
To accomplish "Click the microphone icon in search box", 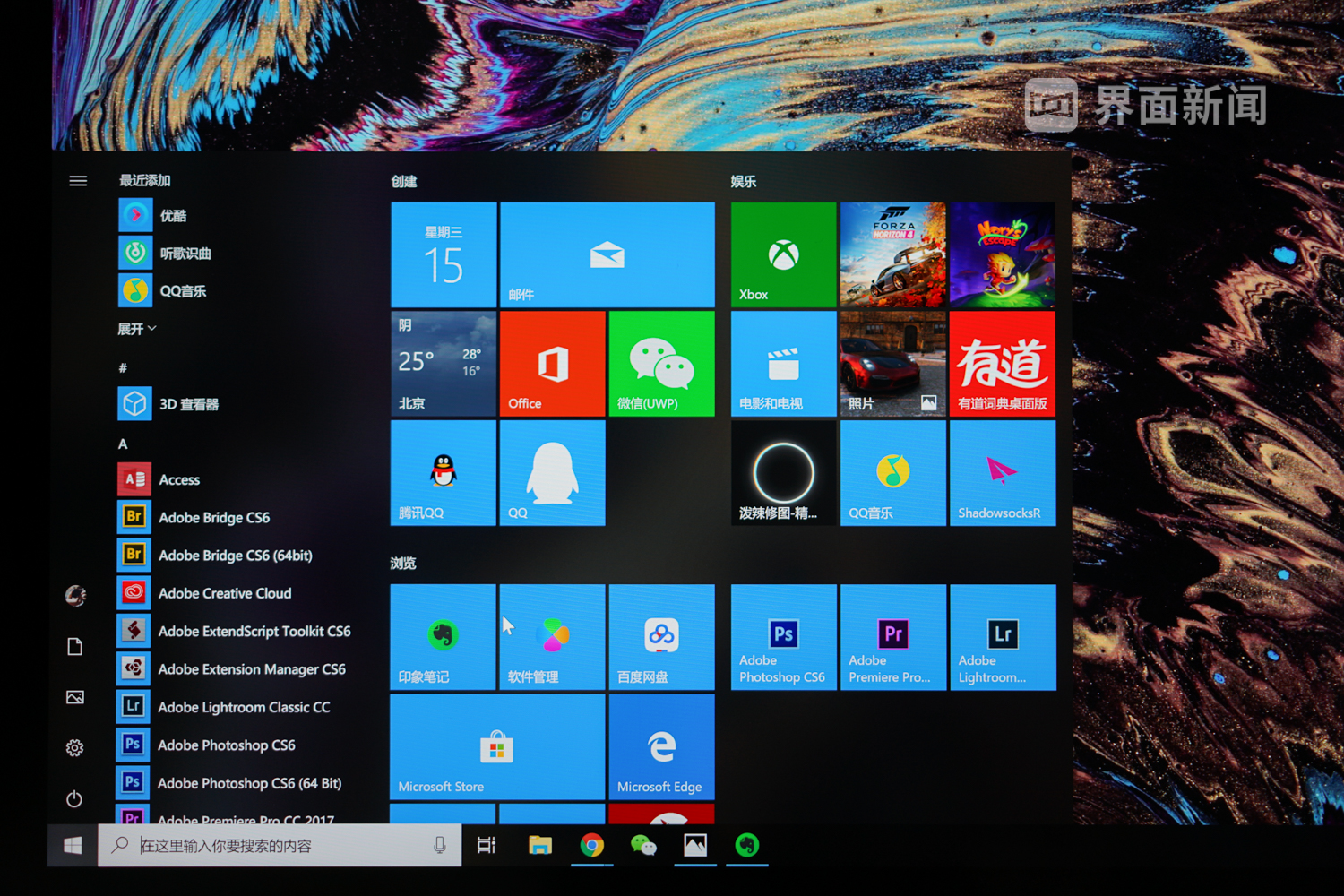I will pos(440,845).
